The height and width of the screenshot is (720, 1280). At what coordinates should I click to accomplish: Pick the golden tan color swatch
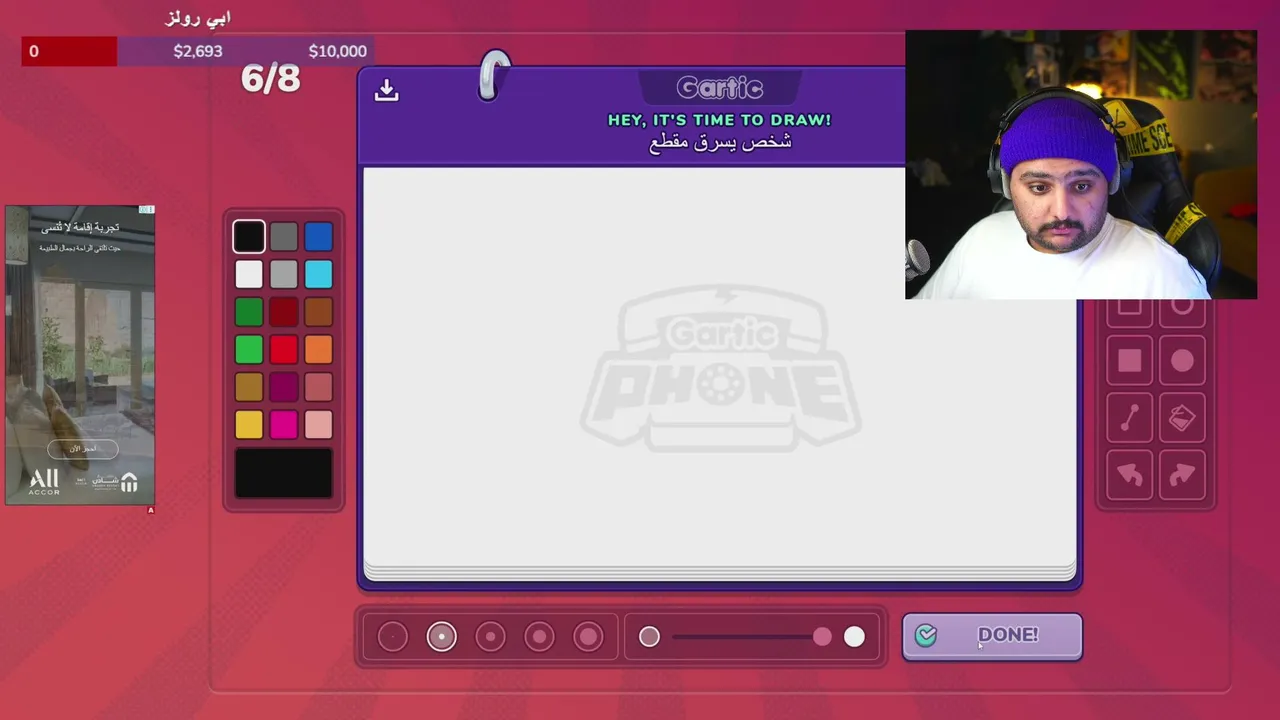[249, 388]
